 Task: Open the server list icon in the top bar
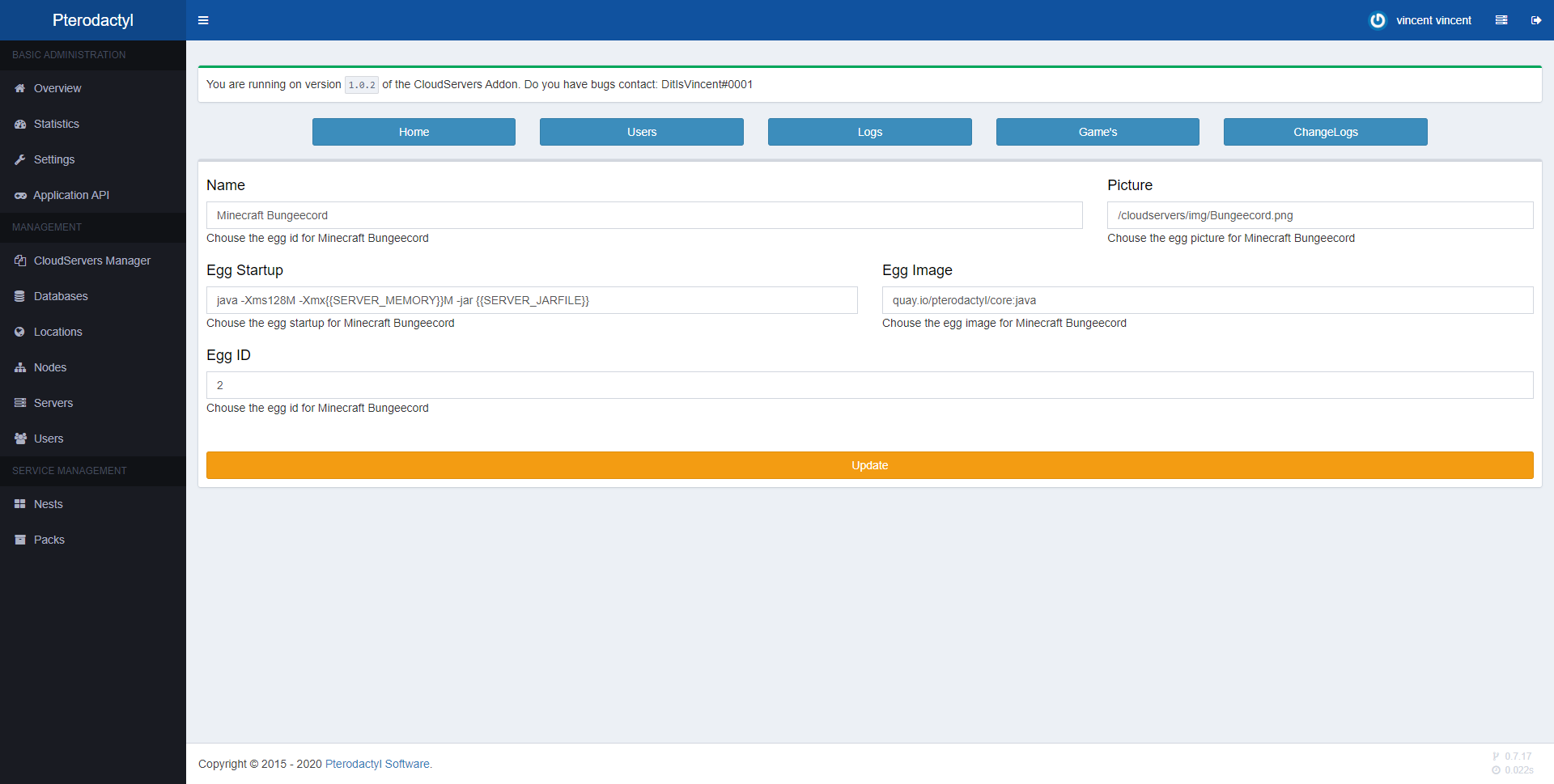[x=1501, y=20]
